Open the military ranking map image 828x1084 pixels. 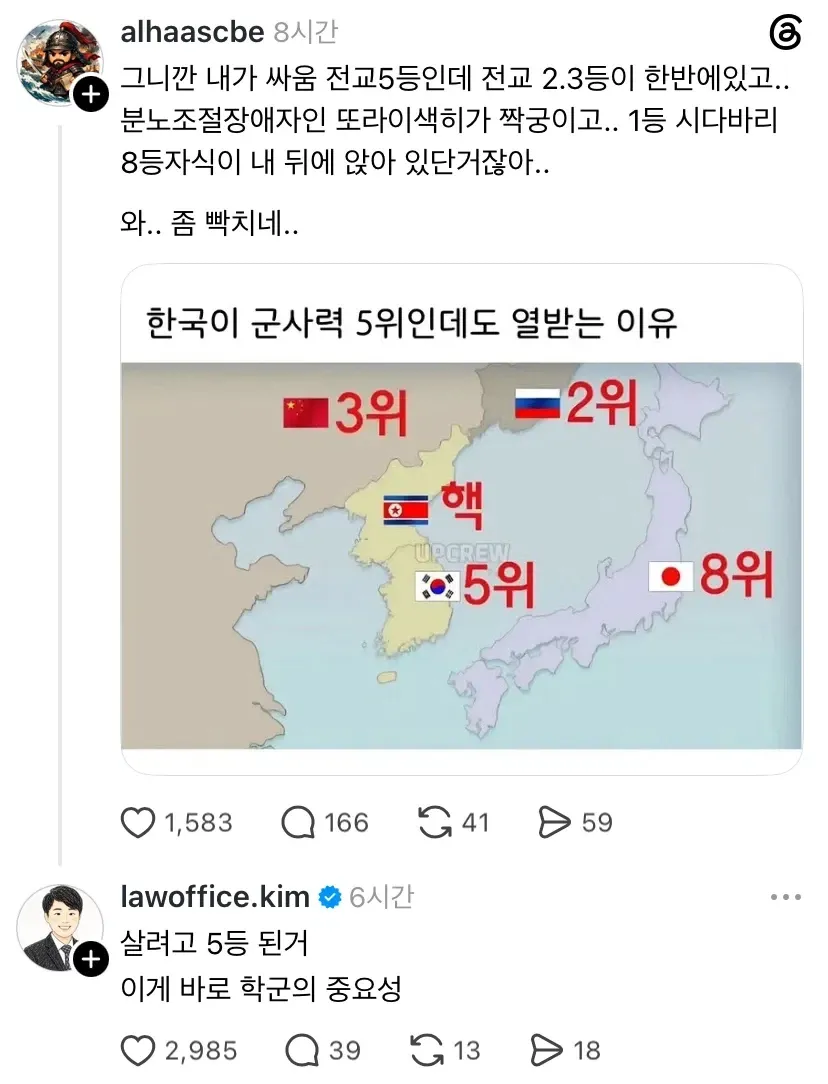(462, 555)
